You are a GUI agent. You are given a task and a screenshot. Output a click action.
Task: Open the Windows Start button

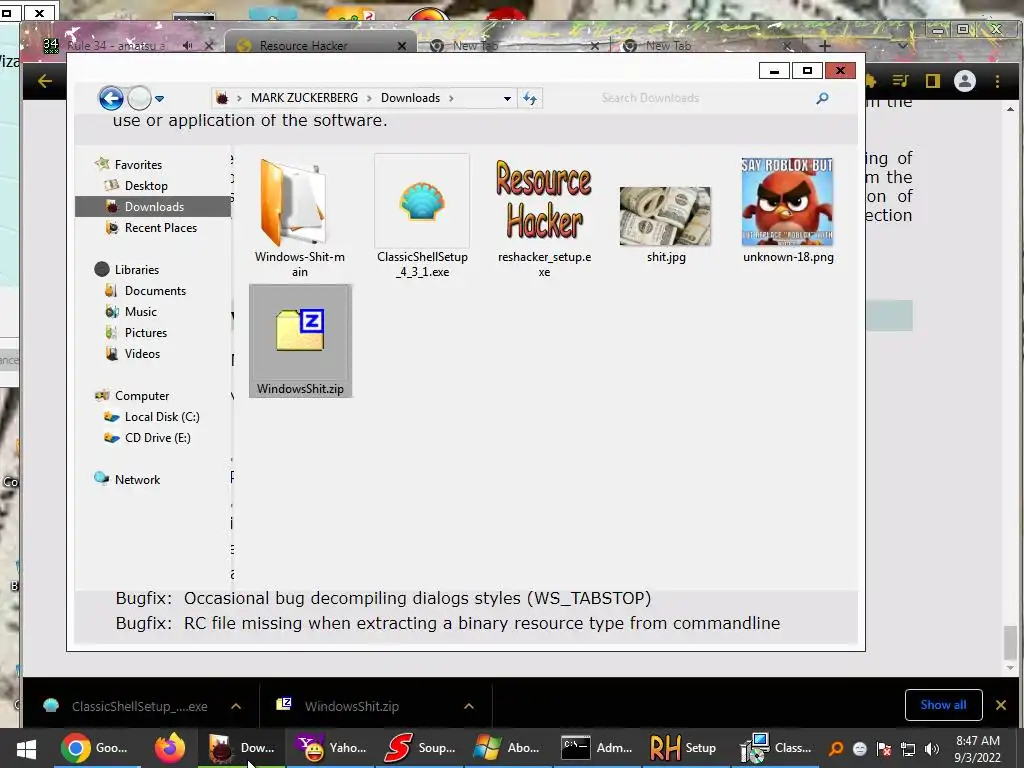26,748
